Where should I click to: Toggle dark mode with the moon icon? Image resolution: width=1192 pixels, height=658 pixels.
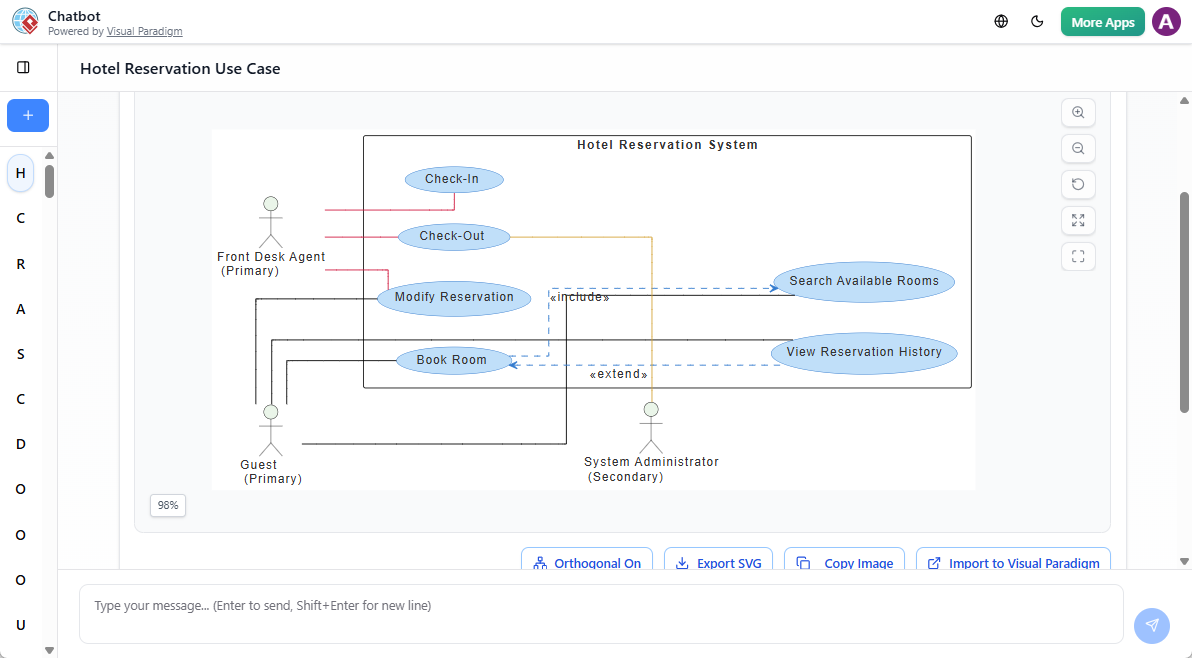click(1037, 20)
